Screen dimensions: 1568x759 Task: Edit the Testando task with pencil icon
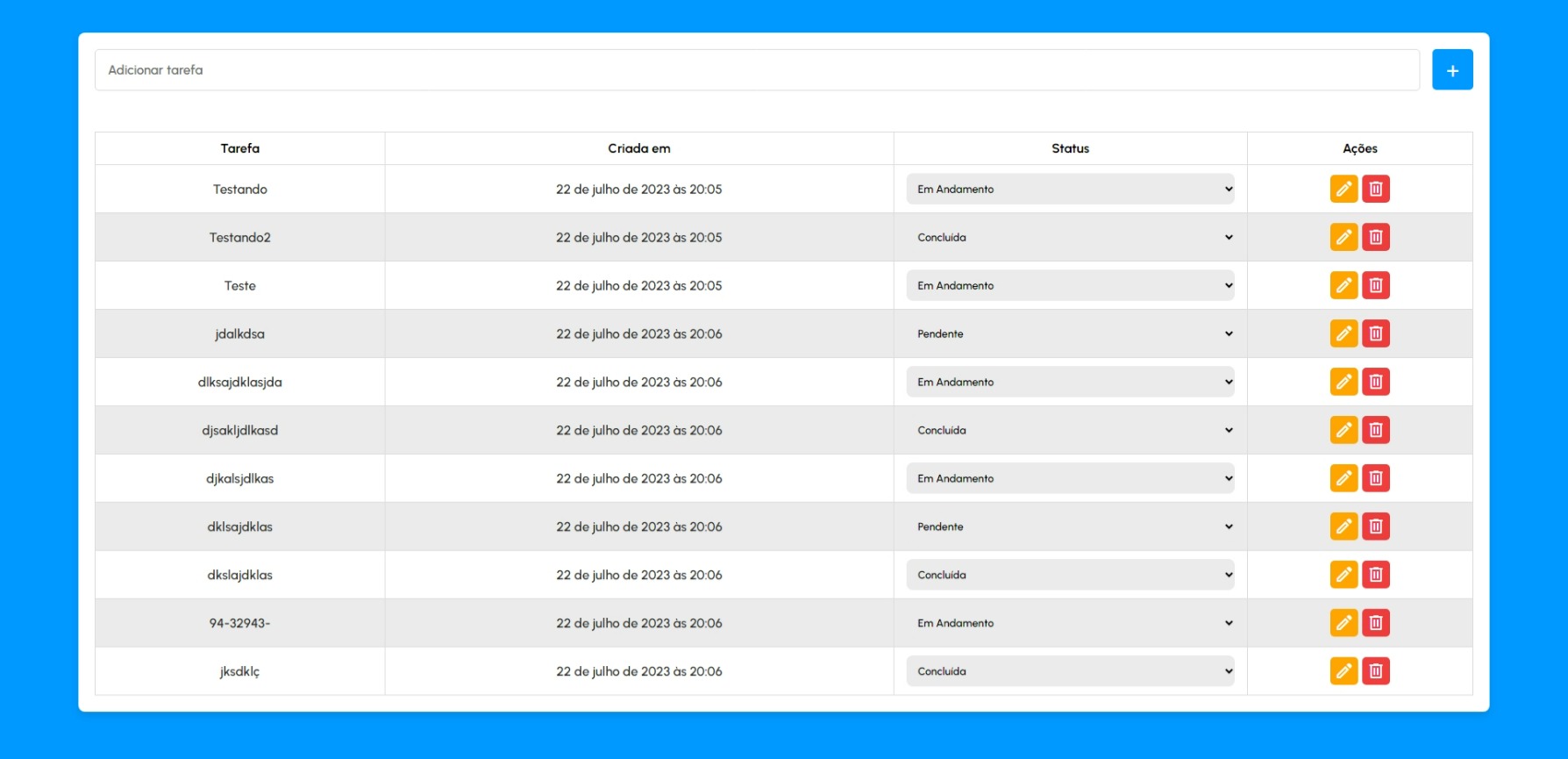pos(1343,189)
